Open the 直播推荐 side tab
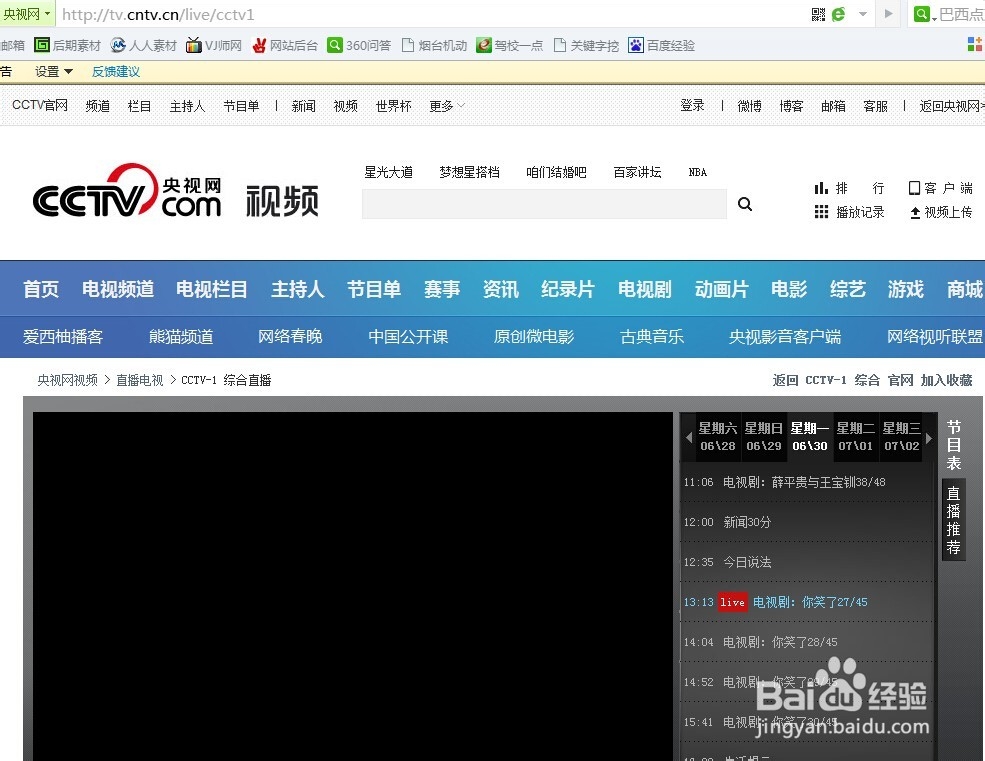 (954, 520)
